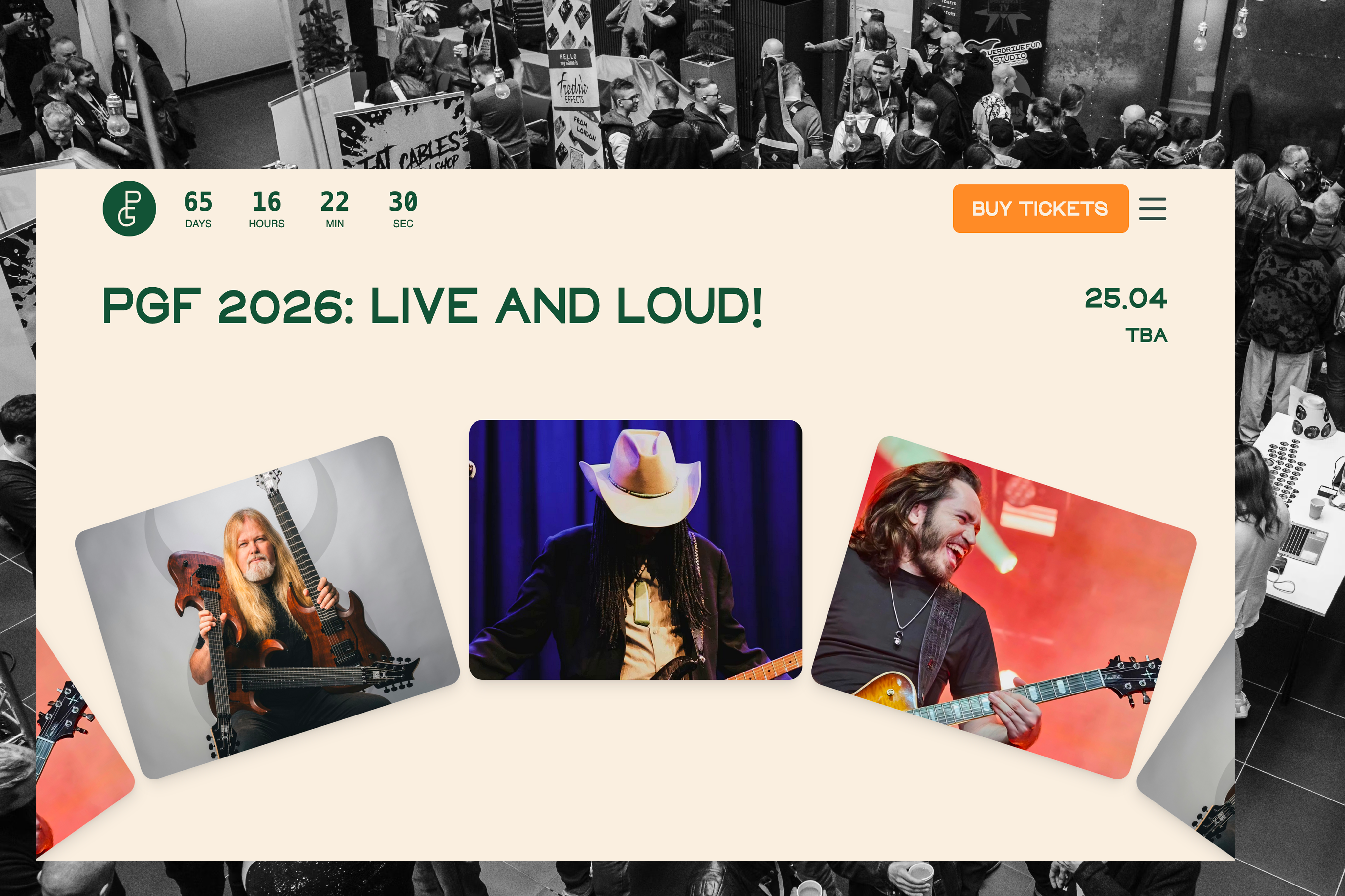1345x896 pixels.
Task: Click the minutes countdown value 22
Action: (x=335, y=202)
